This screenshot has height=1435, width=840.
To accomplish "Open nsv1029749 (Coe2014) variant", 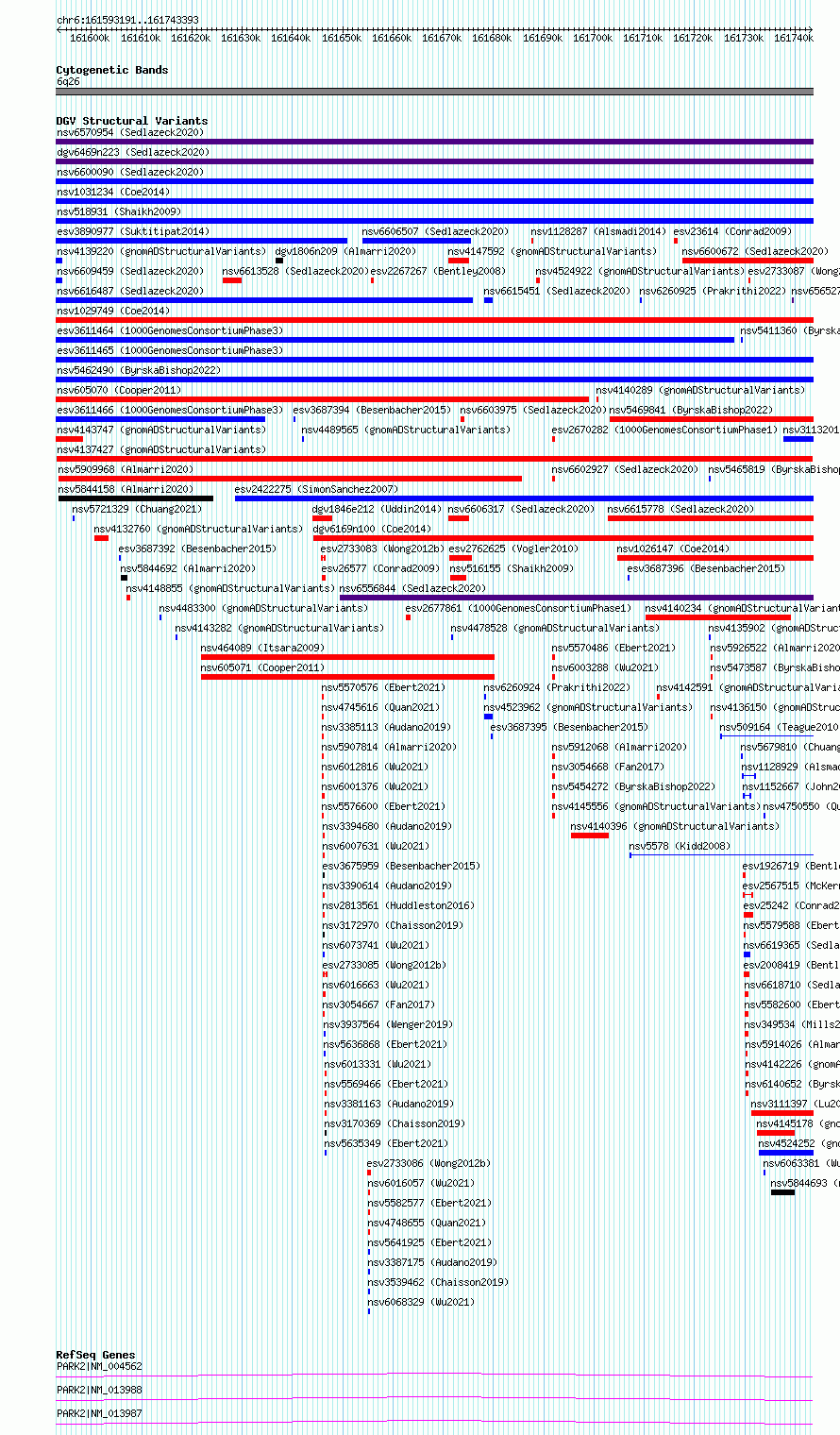I will point(112,311).
